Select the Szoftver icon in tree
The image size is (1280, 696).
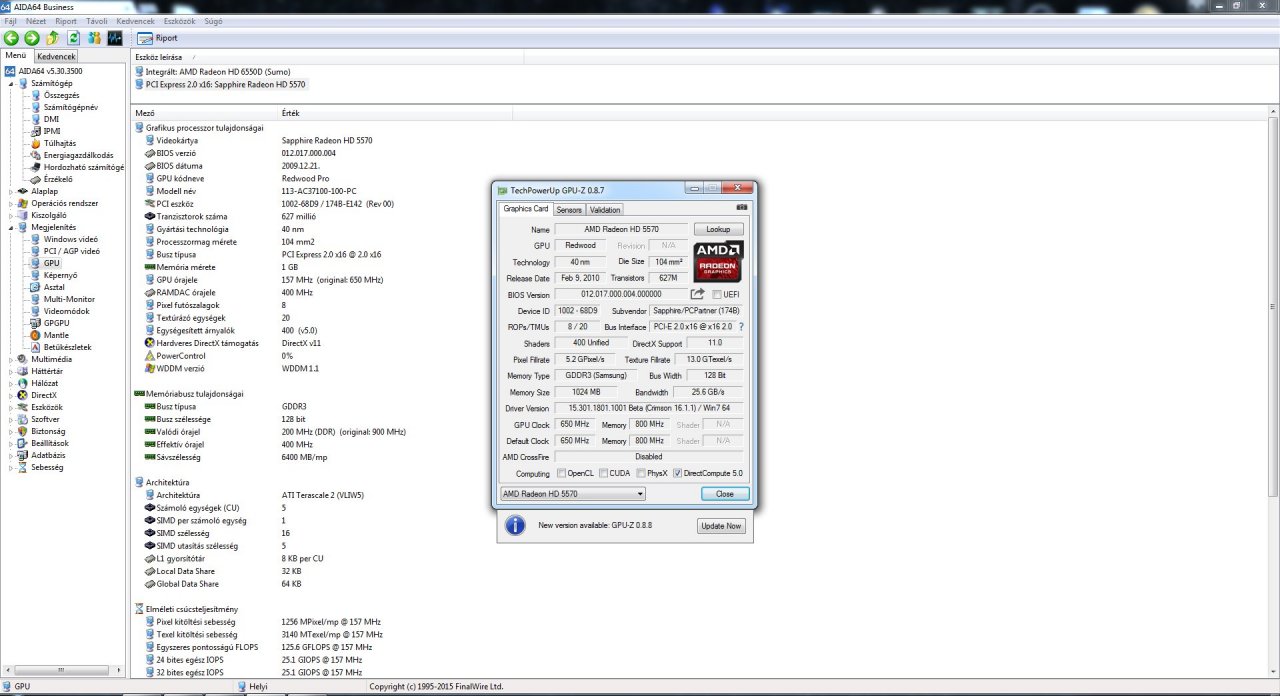tap(23, 419)
